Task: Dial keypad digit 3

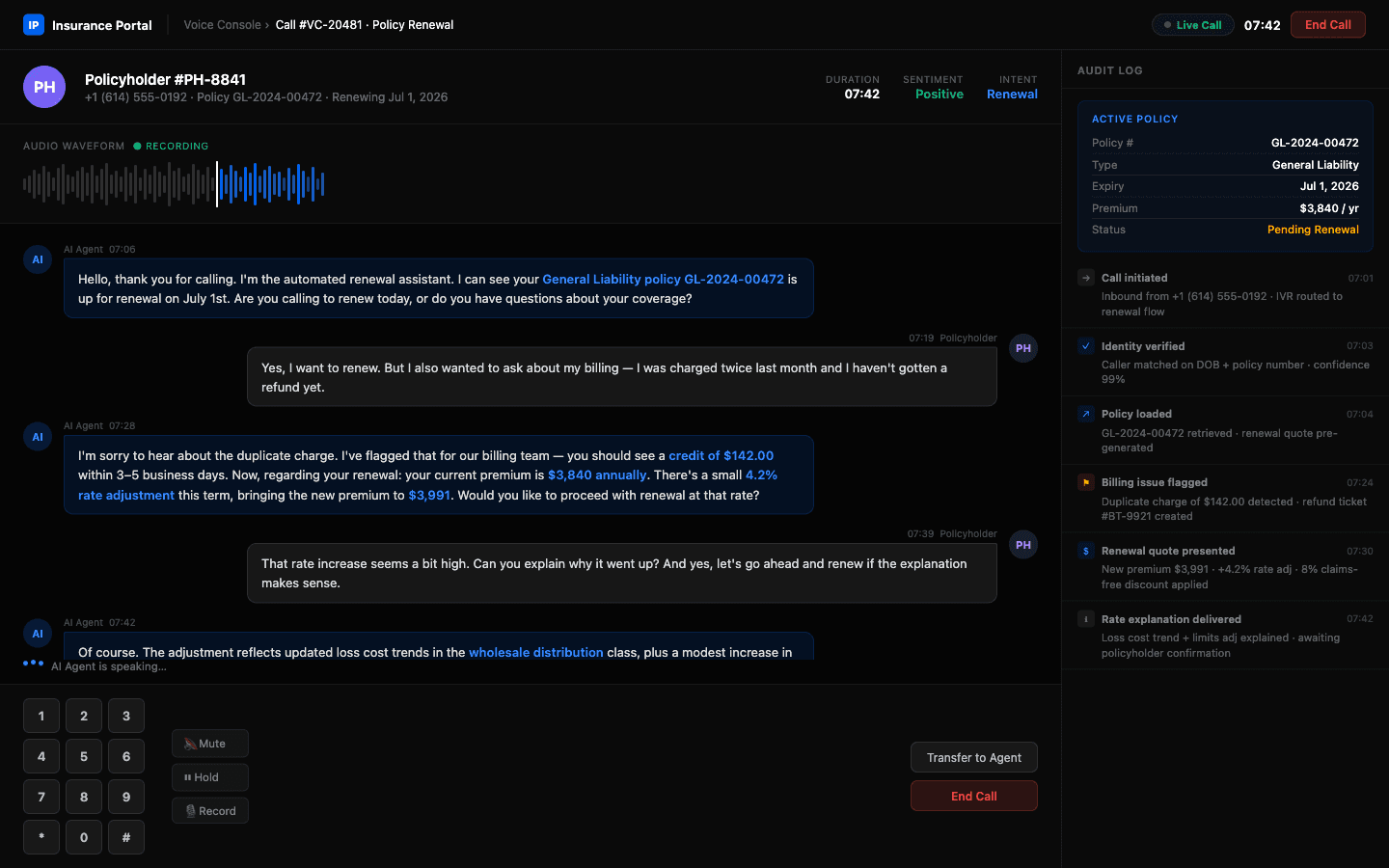Action: pyautogui.click(x=126, y=716)
